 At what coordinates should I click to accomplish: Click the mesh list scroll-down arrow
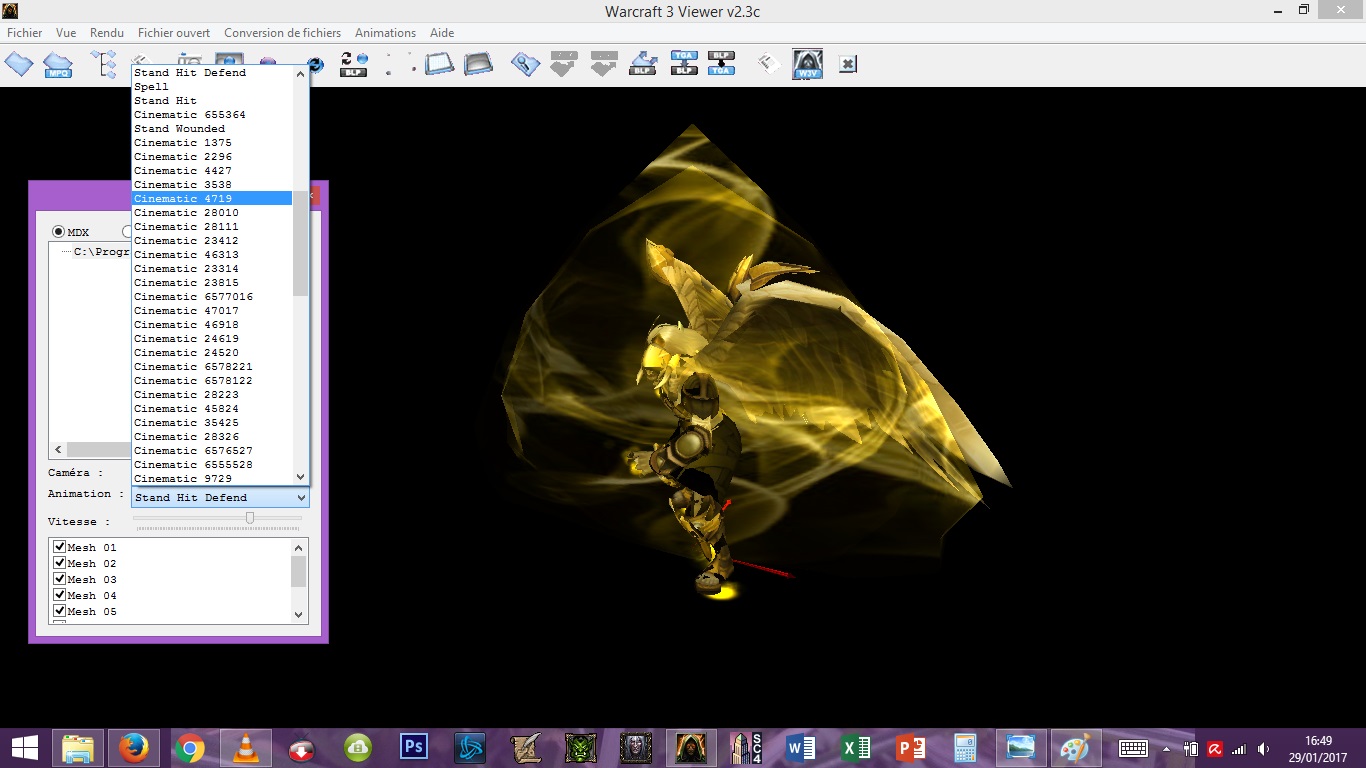[x=298, y=614]
